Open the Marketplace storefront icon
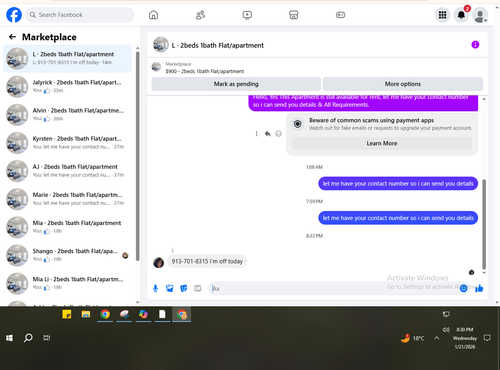This screenshot has height=370, width=500. 293,15
